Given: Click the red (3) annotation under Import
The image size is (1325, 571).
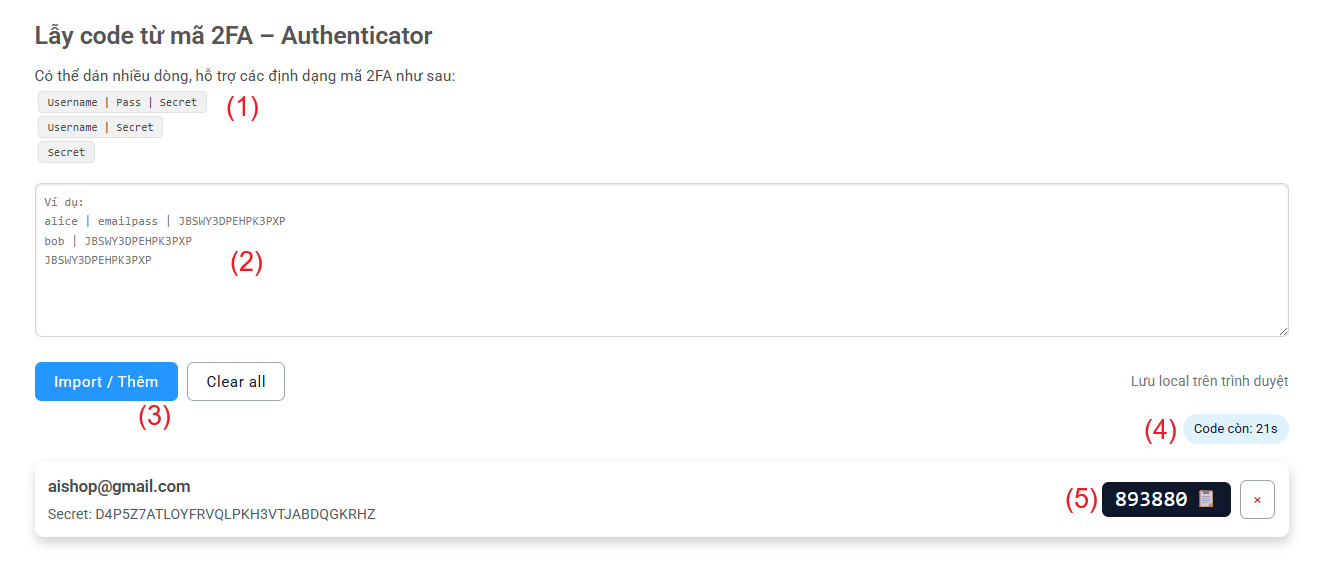Looking at the screenshot, I should tap(155, 417).
